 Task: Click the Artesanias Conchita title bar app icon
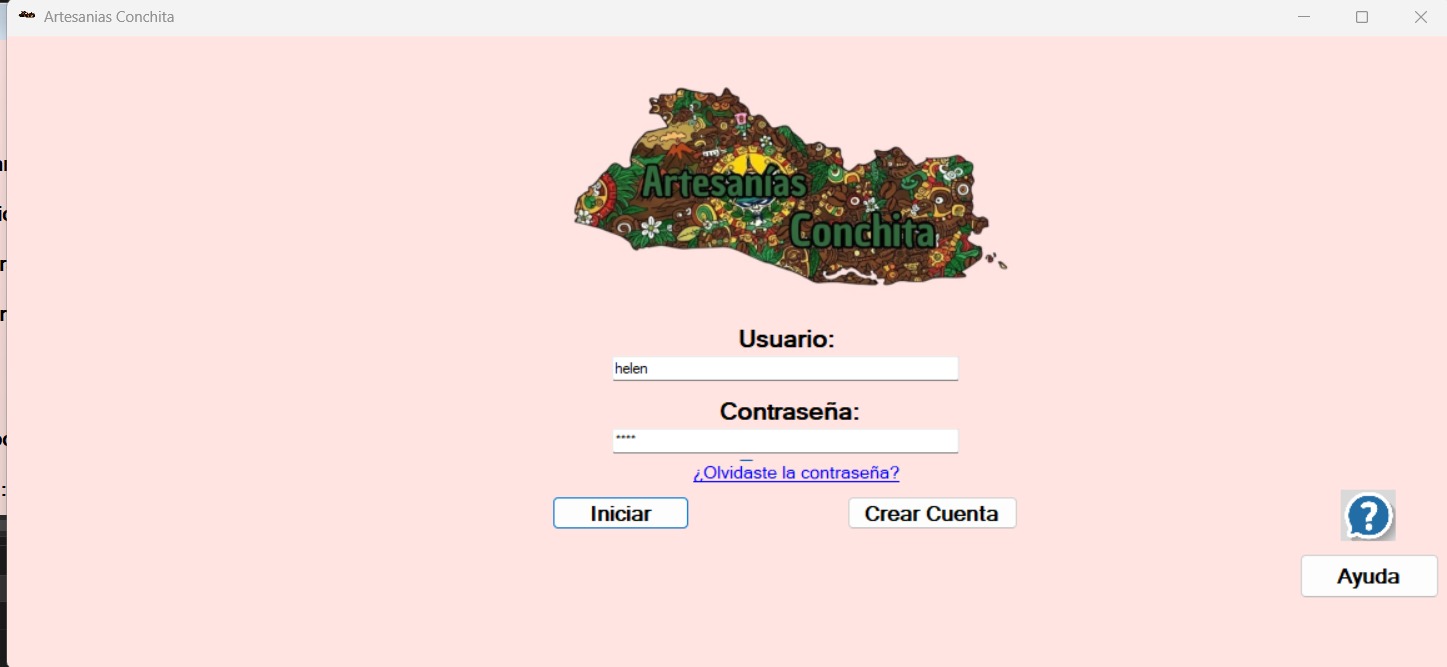(x=27, y=16)
